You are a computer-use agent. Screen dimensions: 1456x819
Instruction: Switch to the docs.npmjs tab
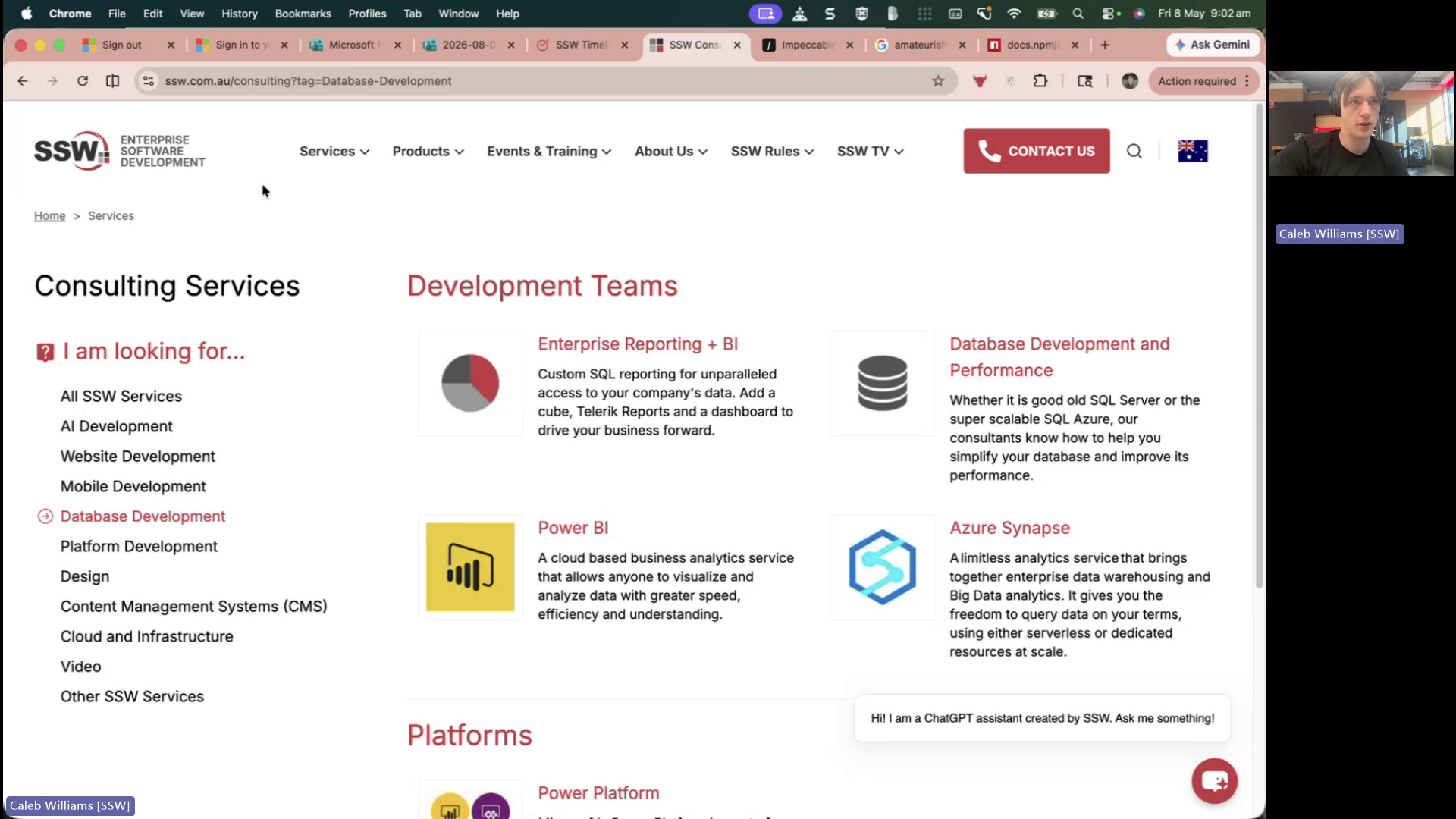[x=1033, y=45]
